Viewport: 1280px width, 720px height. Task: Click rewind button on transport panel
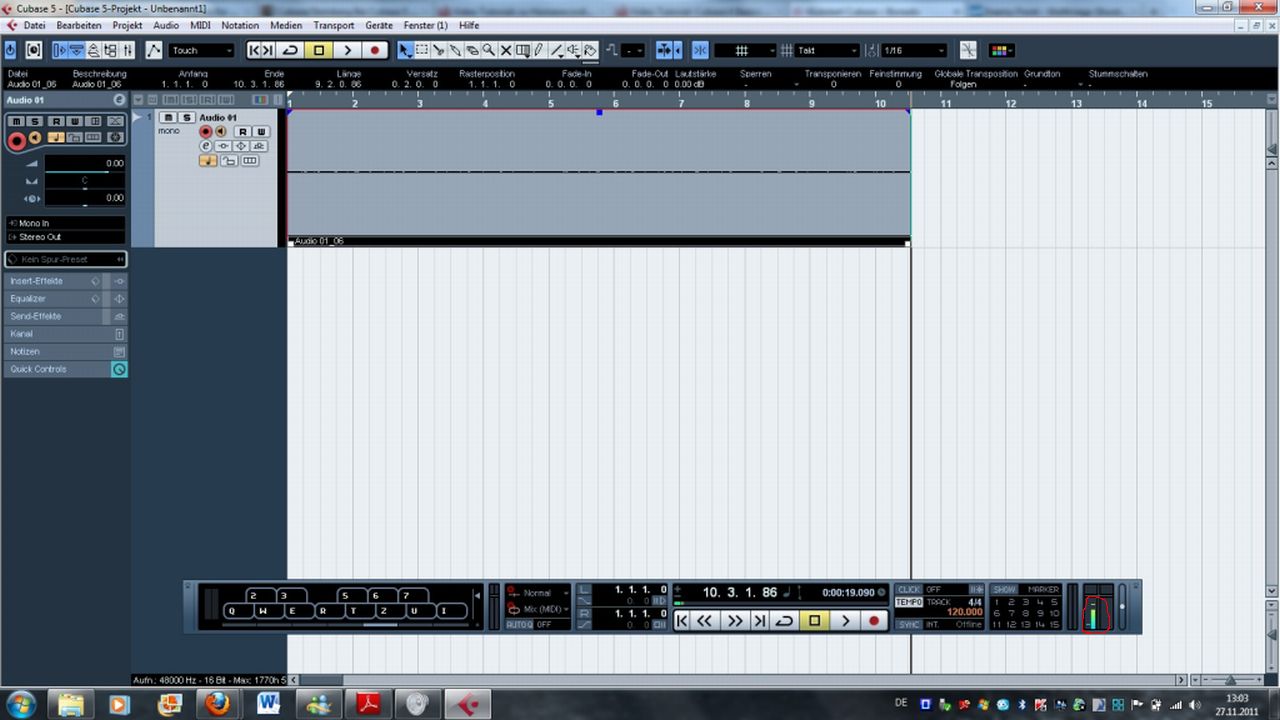coord(705,621)
